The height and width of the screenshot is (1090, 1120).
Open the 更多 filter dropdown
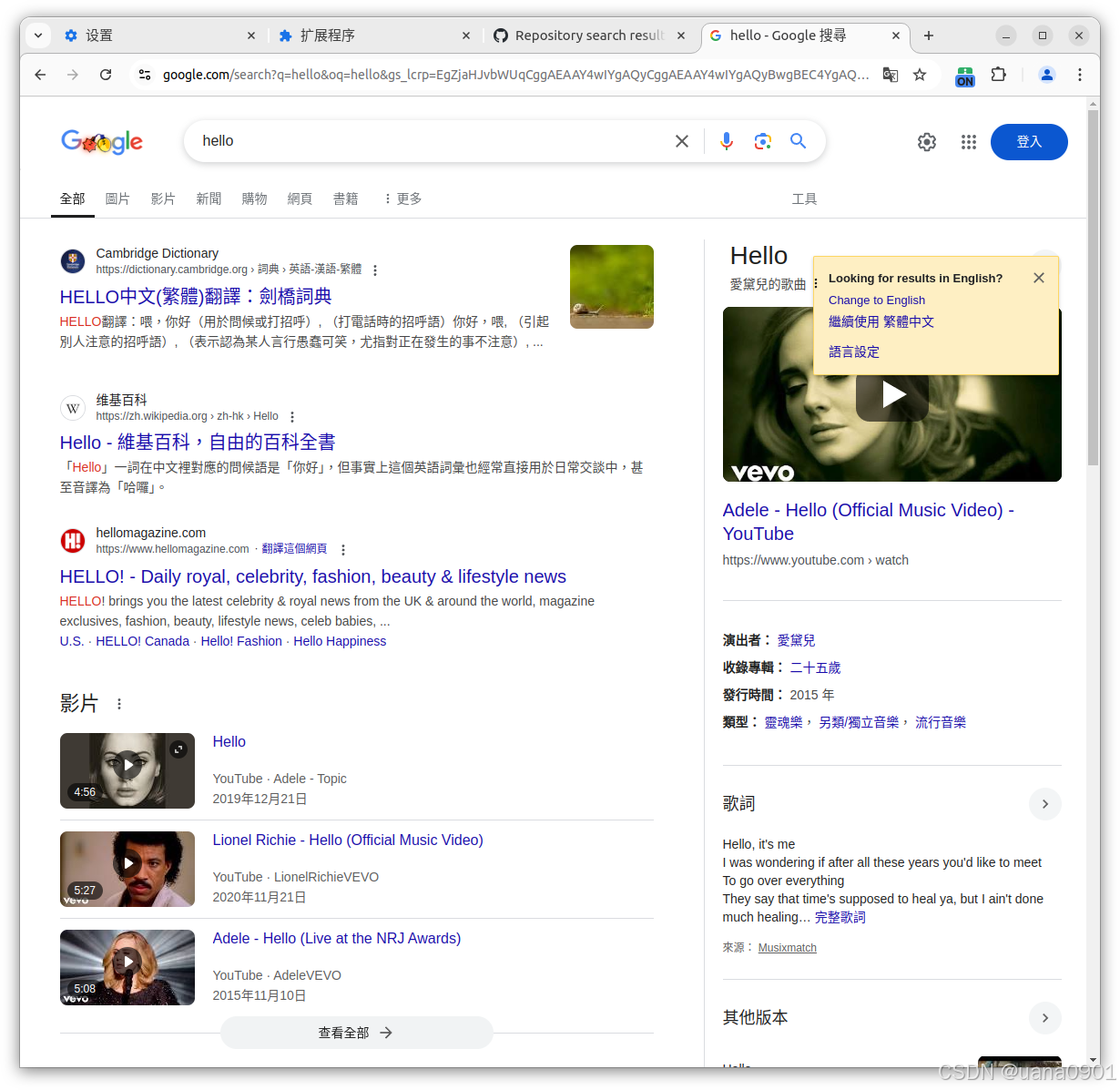[x=402, y=199]
